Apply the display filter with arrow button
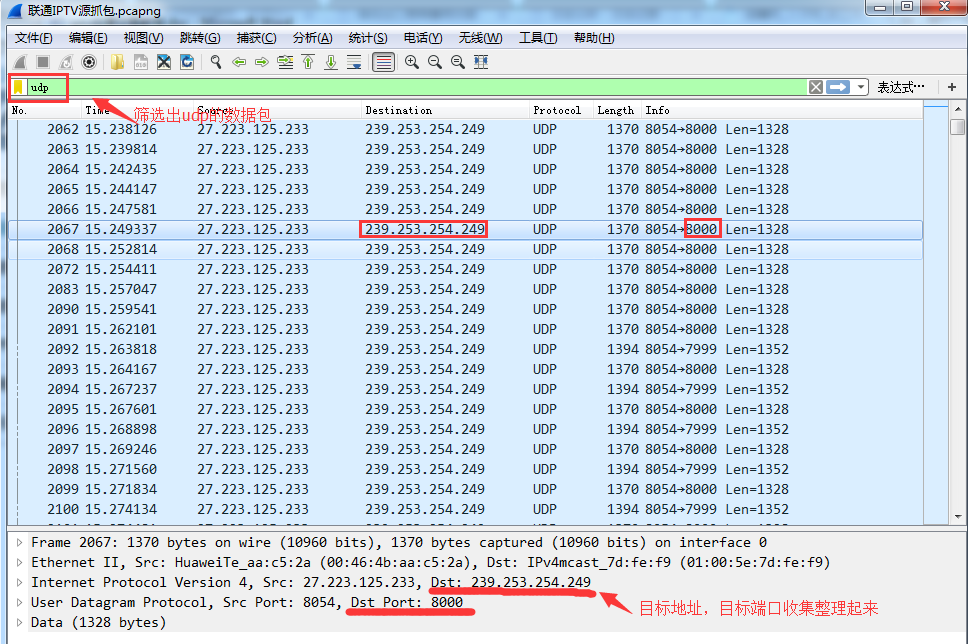 pos(838,87)
